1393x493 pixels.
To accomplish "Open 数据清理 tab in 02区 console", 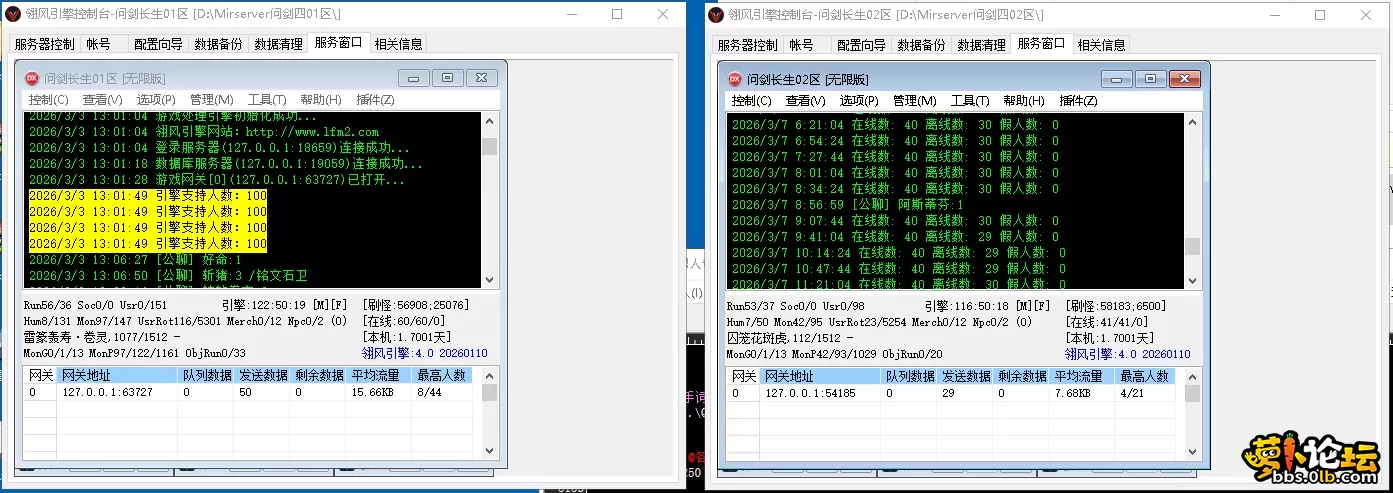I will coord(981,45).
